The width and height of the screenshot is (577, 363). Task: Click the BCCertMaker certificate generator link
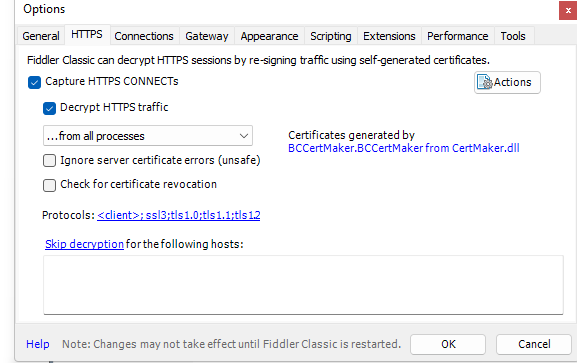coord(404,148)
